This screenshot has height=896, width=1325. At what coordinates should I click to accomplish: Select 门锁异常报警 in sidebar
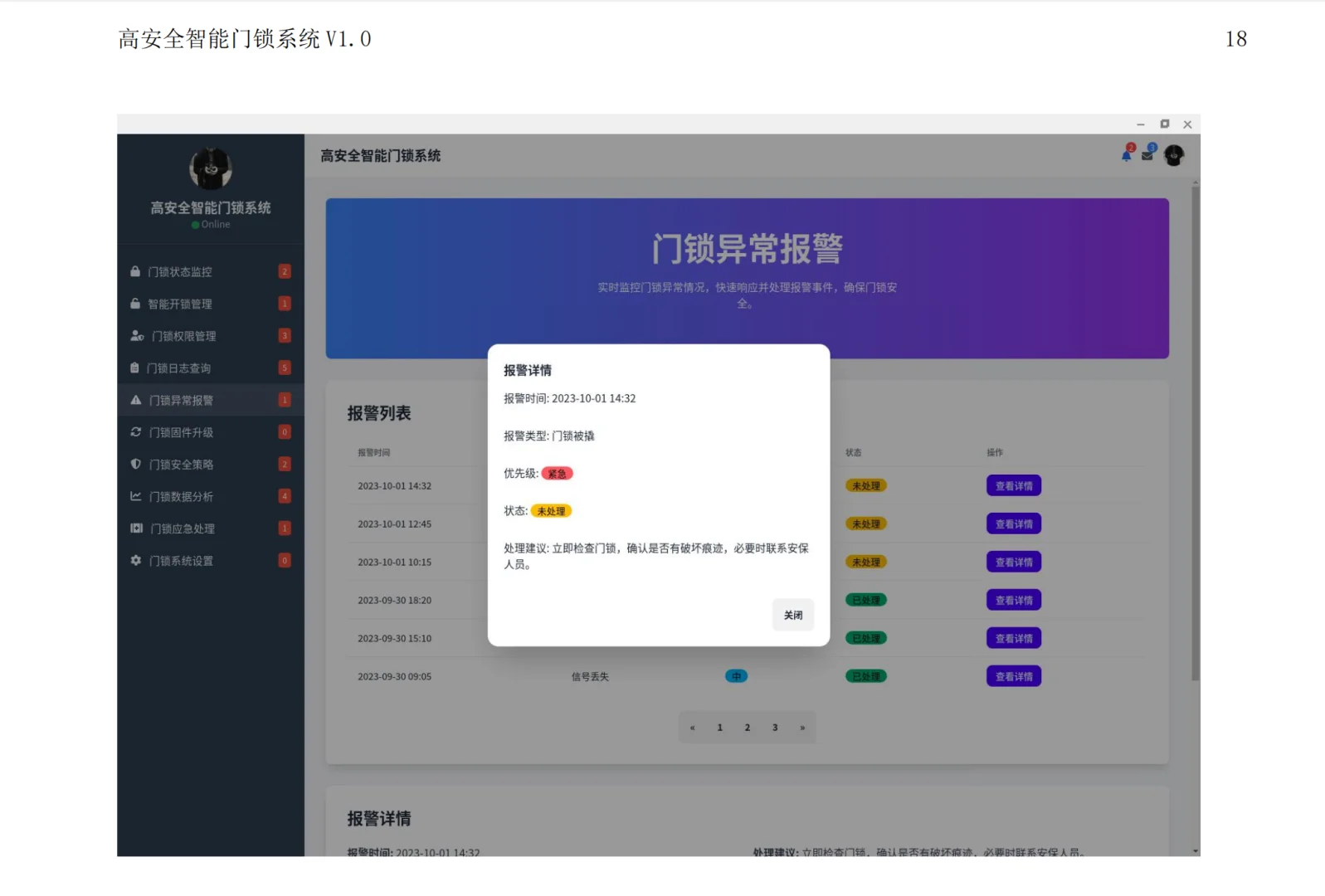(x=211, y=400)
